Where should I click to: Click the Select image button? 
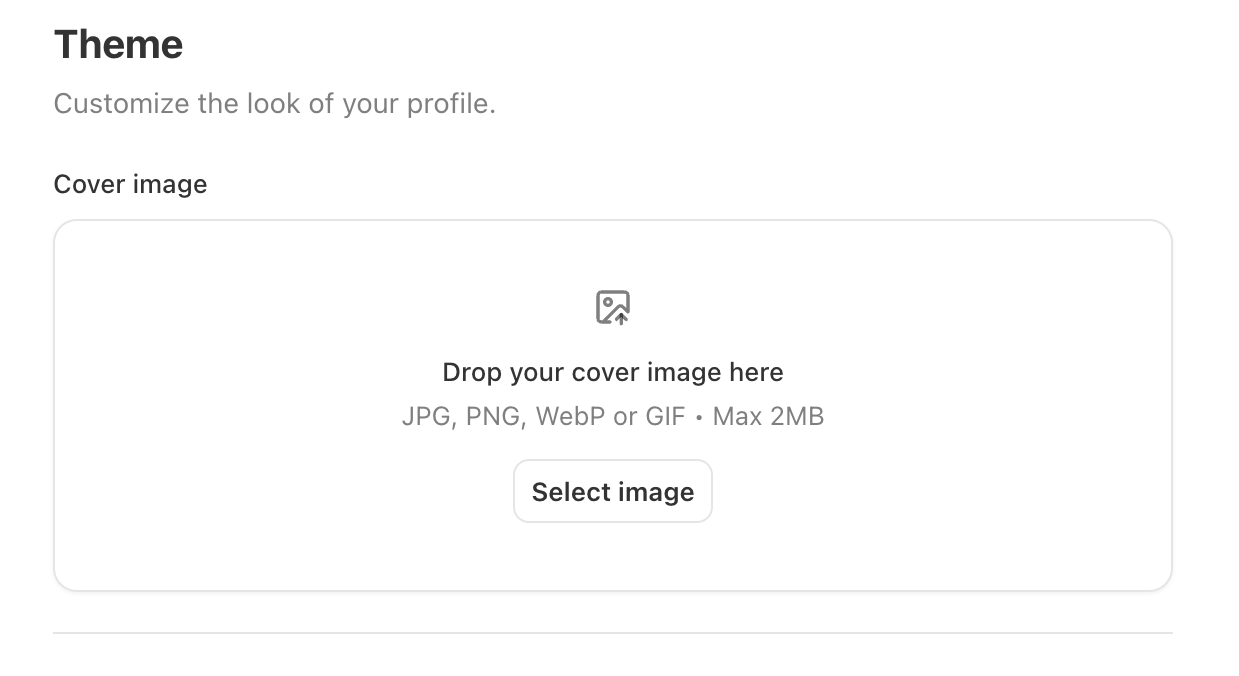(613, 491)
